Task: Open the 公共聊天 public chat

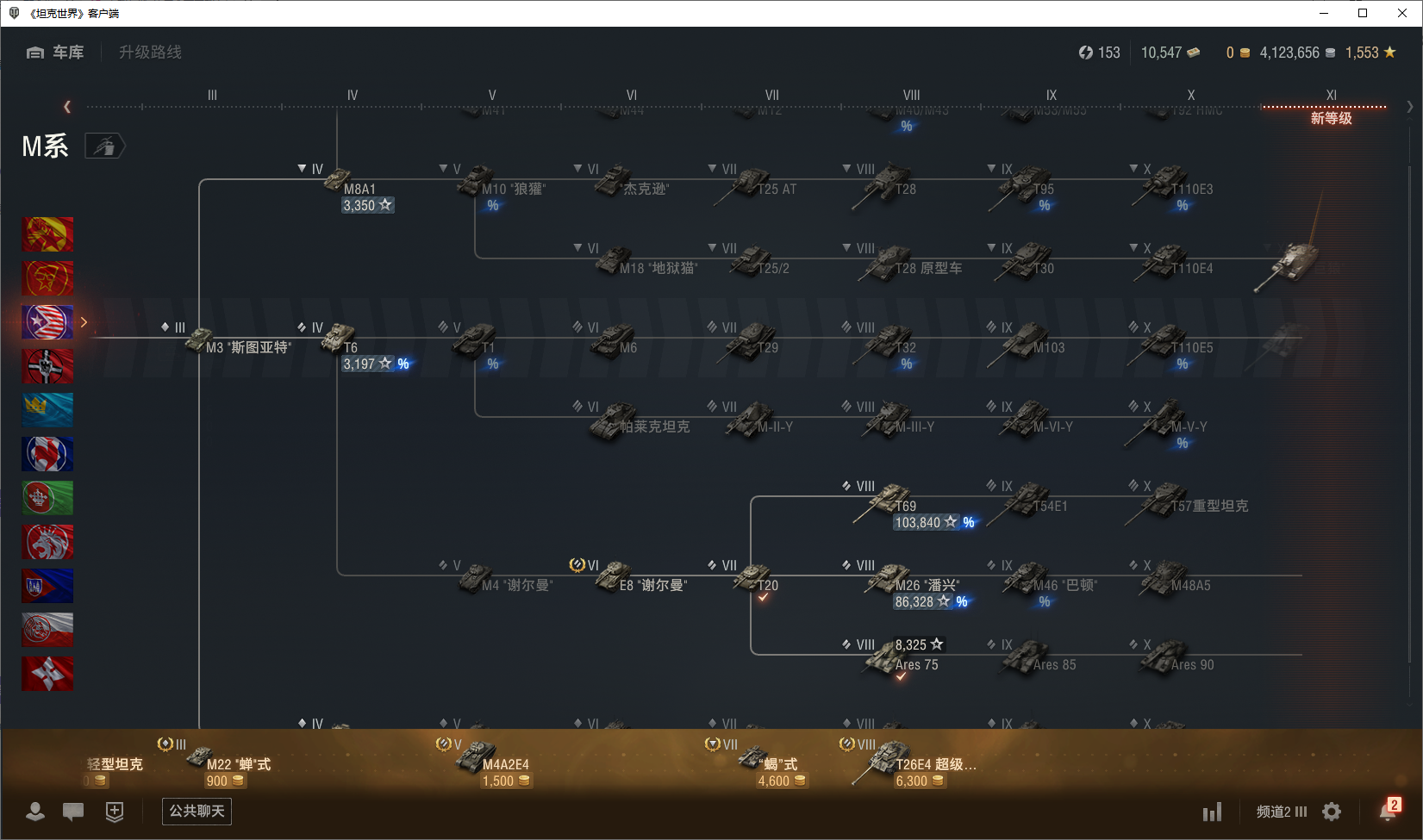Action: [x=197, y=811]
